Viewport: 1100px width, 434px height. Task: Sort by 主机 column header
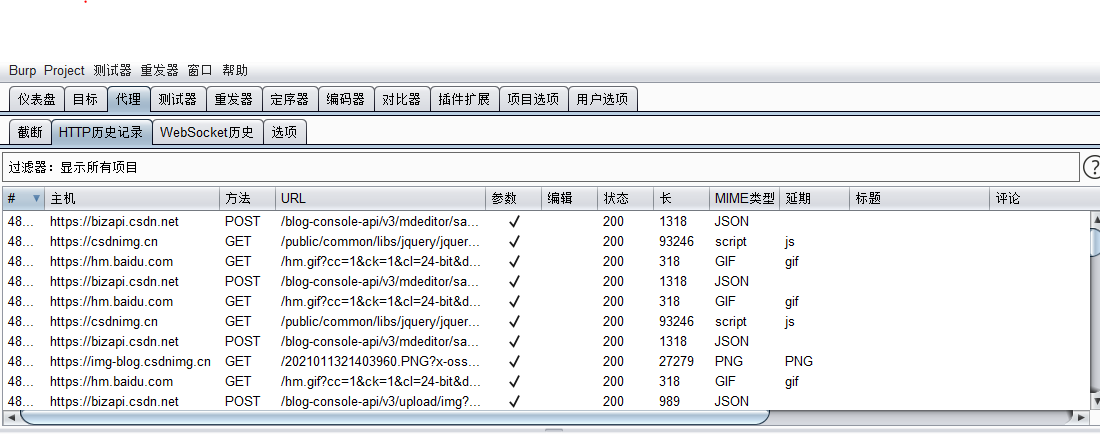click(x=132, y=198)
